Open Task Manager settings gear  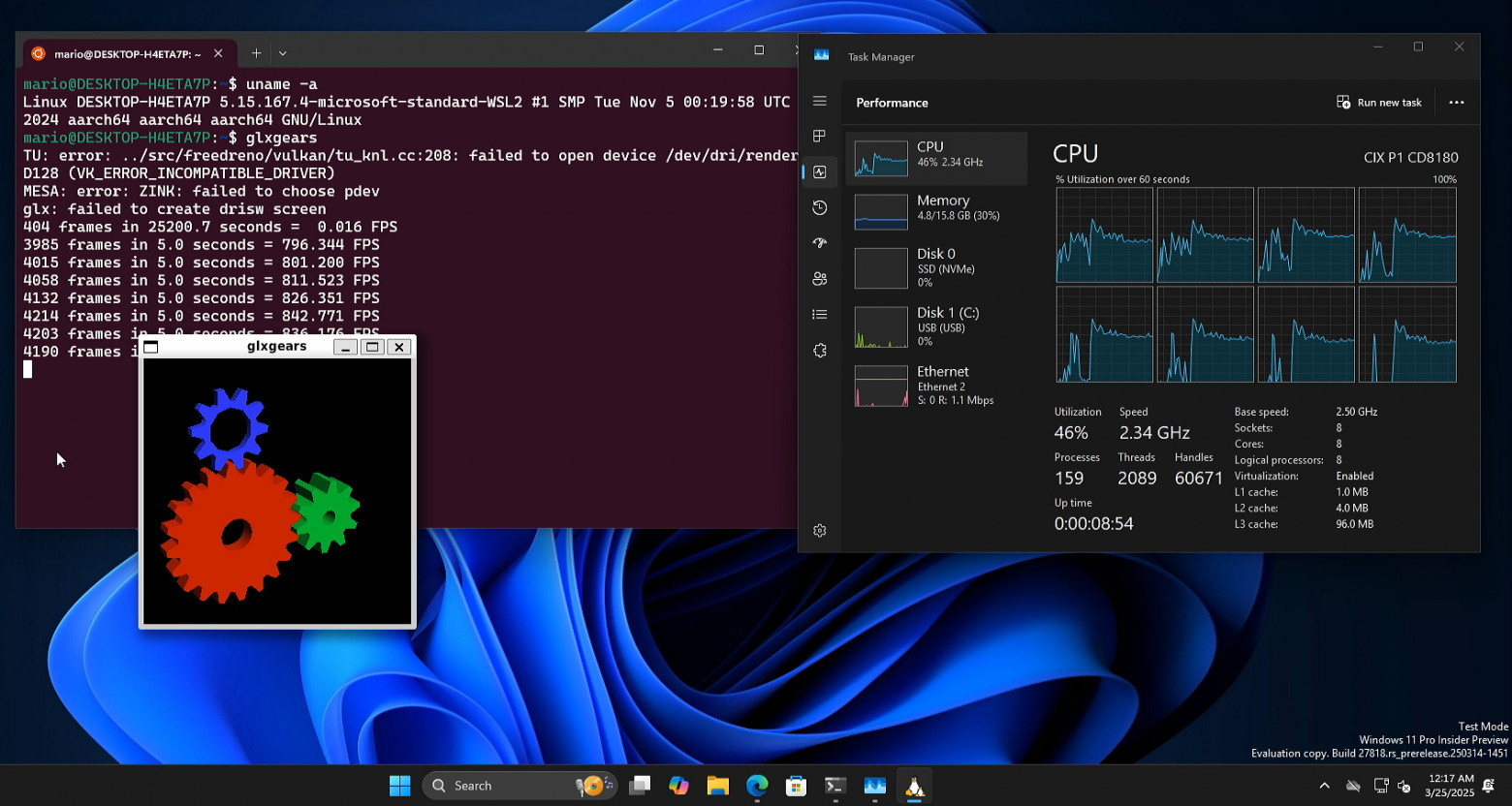click(x=819, y=530)
